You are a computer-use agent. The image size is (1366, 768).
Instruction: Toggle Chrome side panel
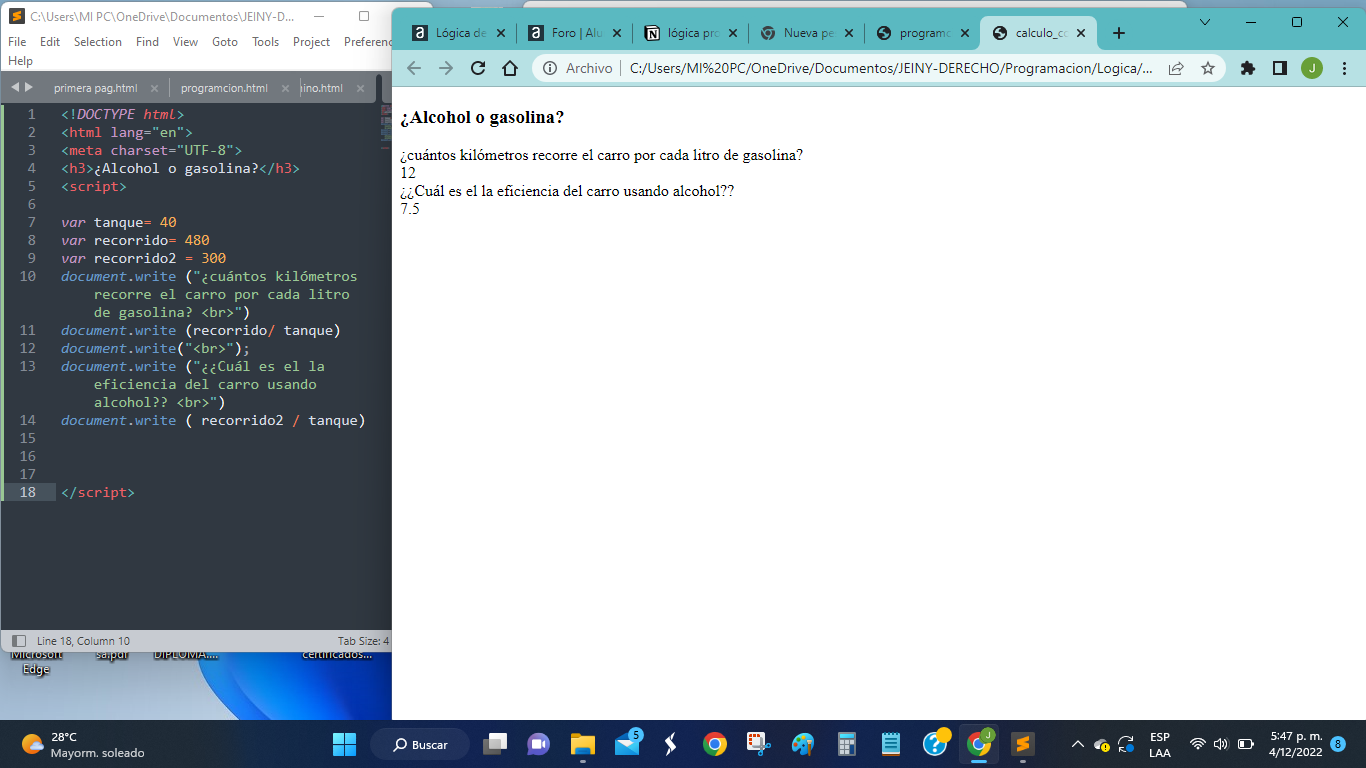pos(1279,68)
